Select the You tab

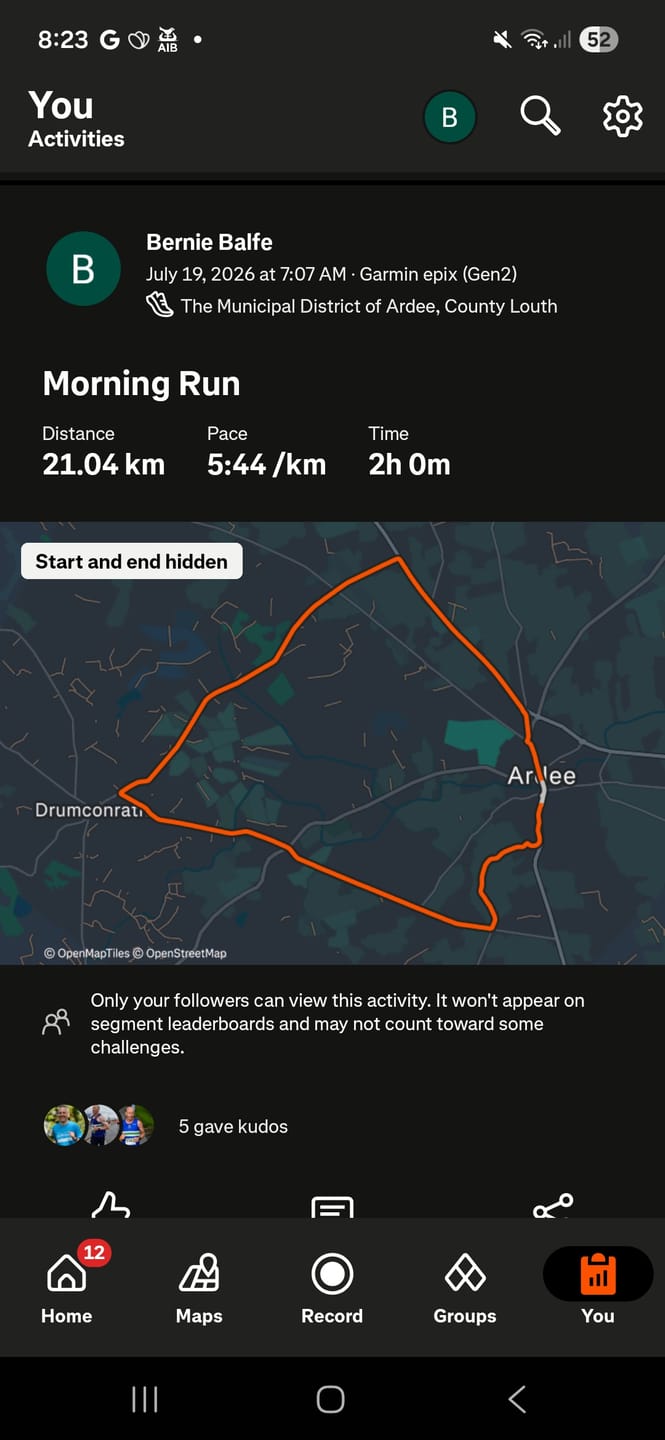(x=598, y=1286)
